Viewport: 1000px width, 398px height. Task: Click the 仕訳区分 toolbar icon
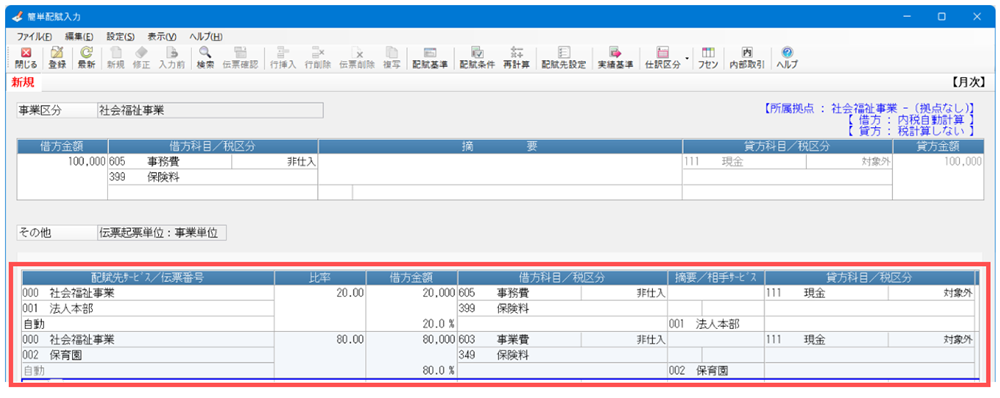663,57
